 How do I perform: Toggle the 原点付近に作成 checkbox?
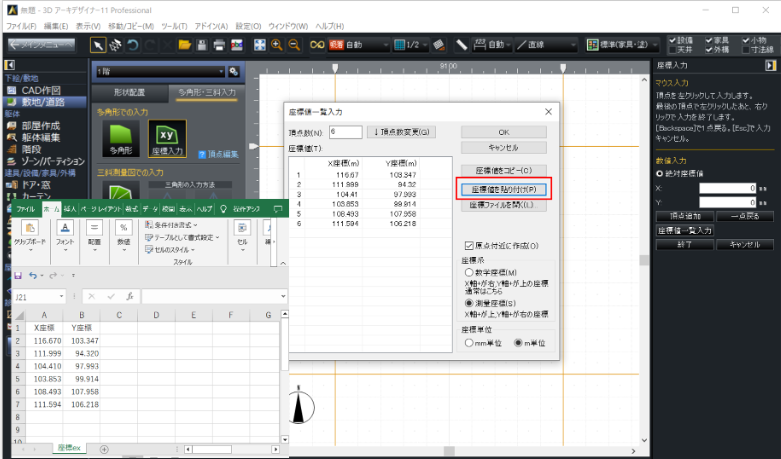click(469, 245)
